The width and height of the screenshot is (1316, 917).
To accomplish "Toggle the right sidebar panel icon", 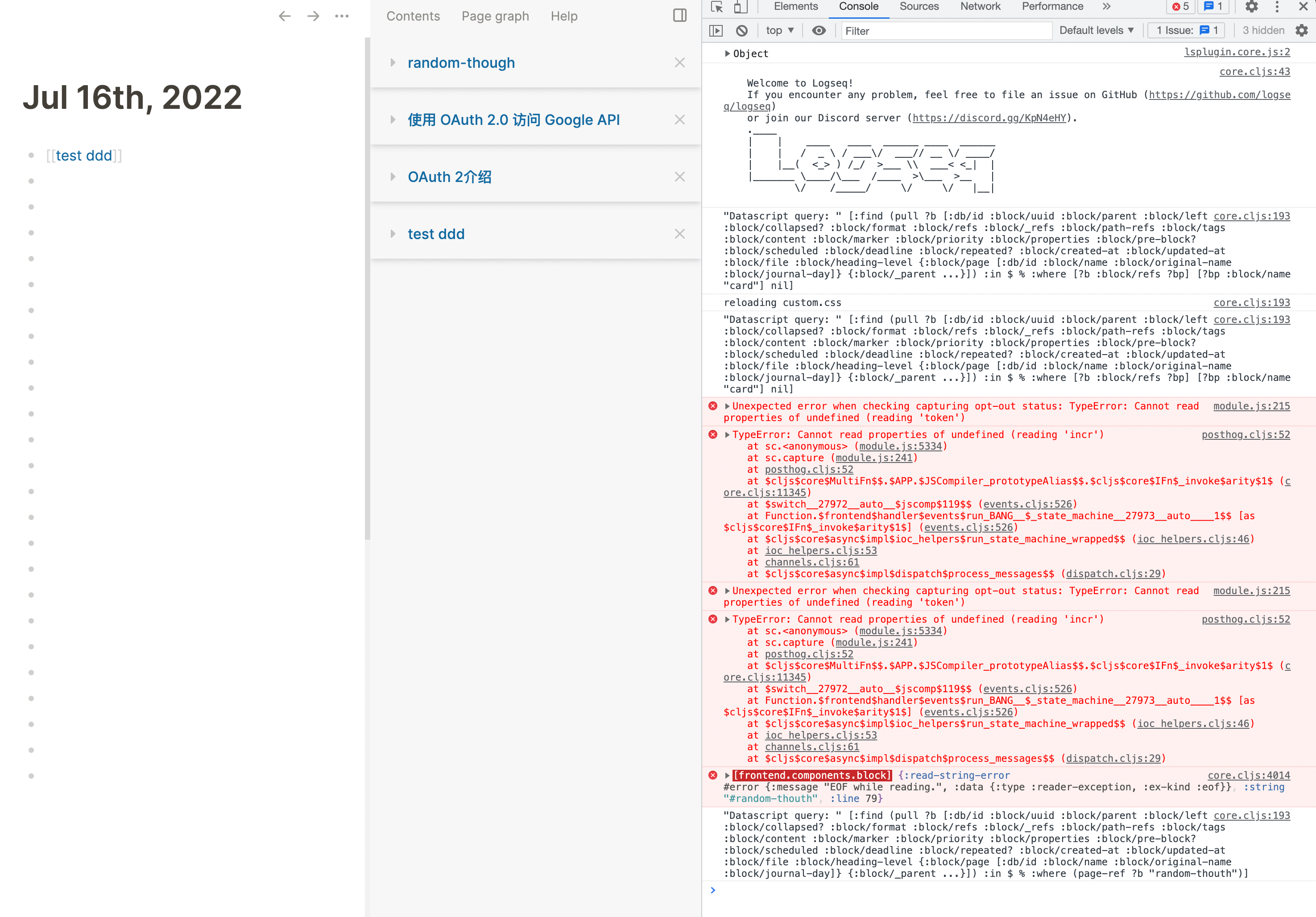I will pos(680,16).
